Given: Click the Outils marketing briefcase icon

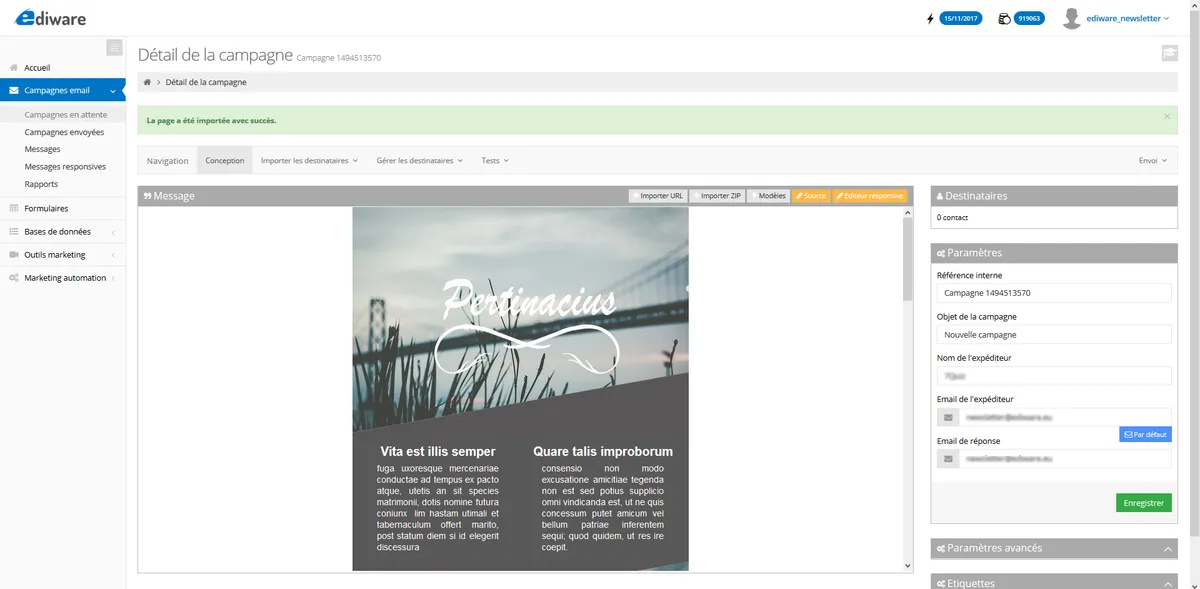Looking at the screenshot, I should (x=14, y=255).
